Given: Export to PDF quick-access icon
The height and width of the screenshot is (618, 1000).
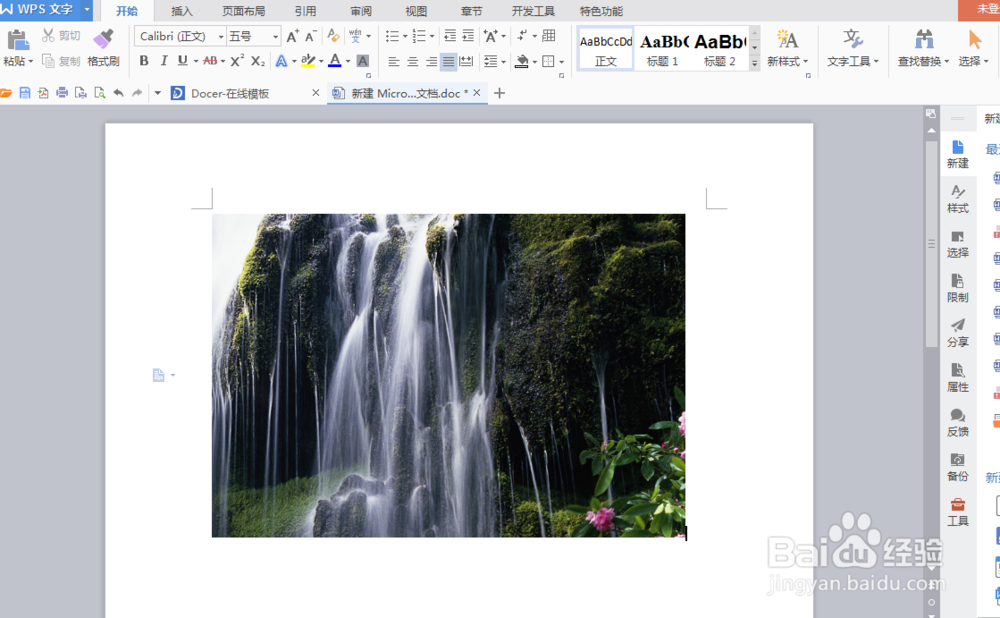Looking at the screenshot, I should [43, 93].
